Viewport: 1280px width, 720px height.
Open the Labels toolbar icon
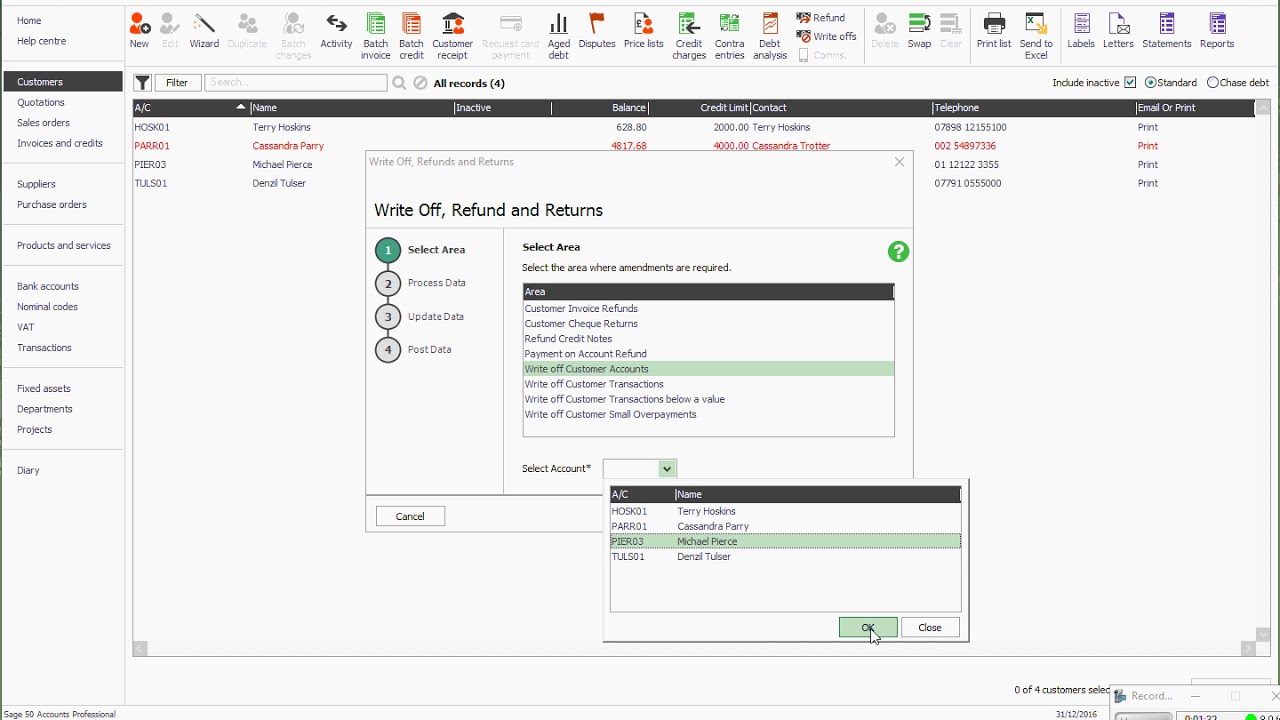tap(1081, 31)
